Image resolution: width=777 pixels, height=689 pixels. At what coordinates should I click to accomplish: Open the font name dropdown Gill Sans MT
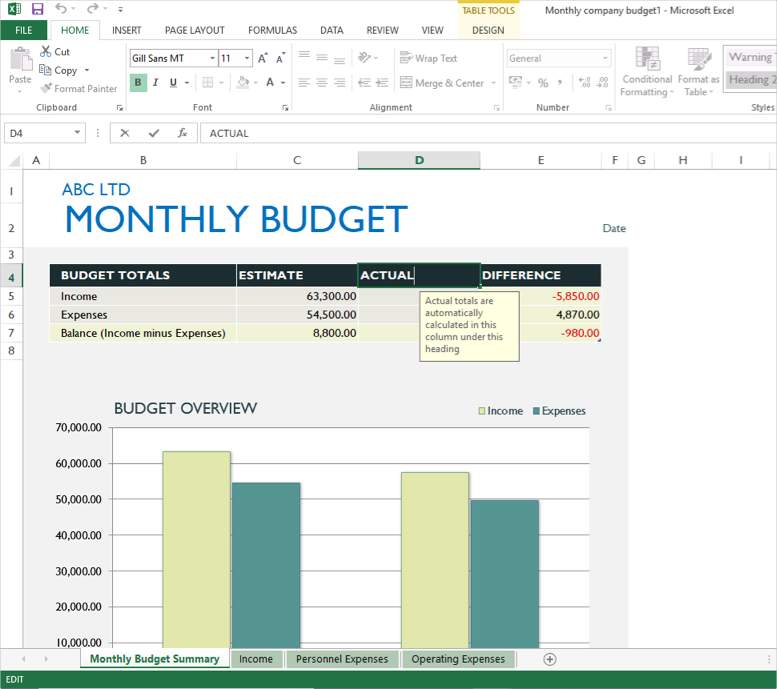pos(211,58)
